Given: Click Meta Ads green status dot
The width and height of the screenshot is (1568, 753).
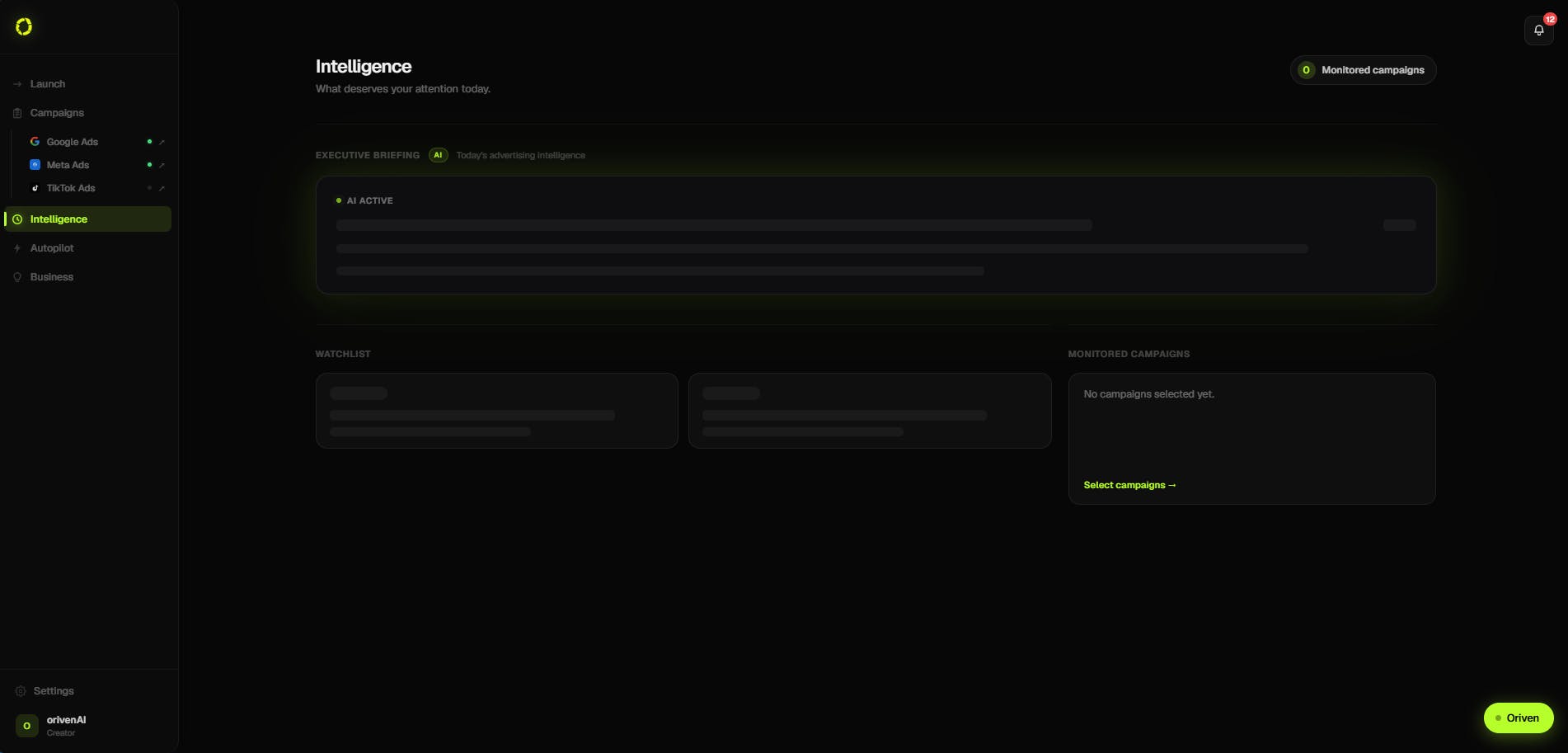Looking at the screenshot, I should tap(149, 165).
